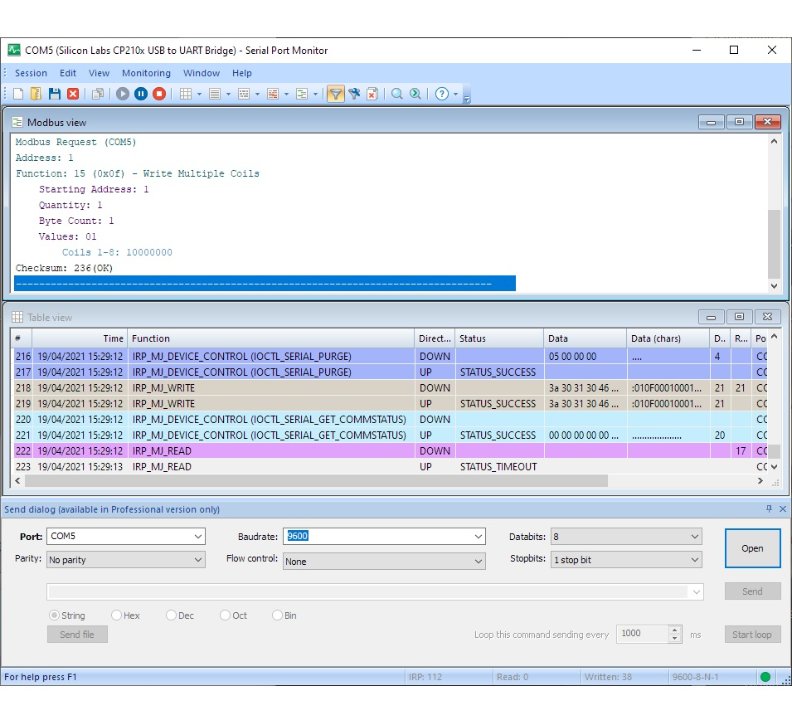
Task: Expand the Flow control dropdown
Action: pos(478,561)
